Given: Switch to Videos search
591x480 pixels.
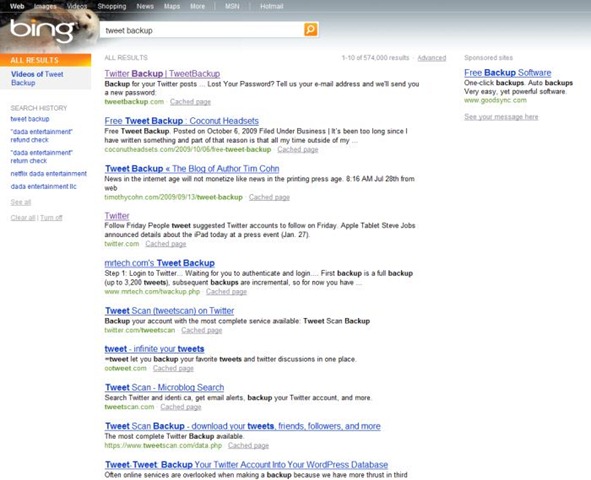Looking at the screenshot, I should coord(77,6).
